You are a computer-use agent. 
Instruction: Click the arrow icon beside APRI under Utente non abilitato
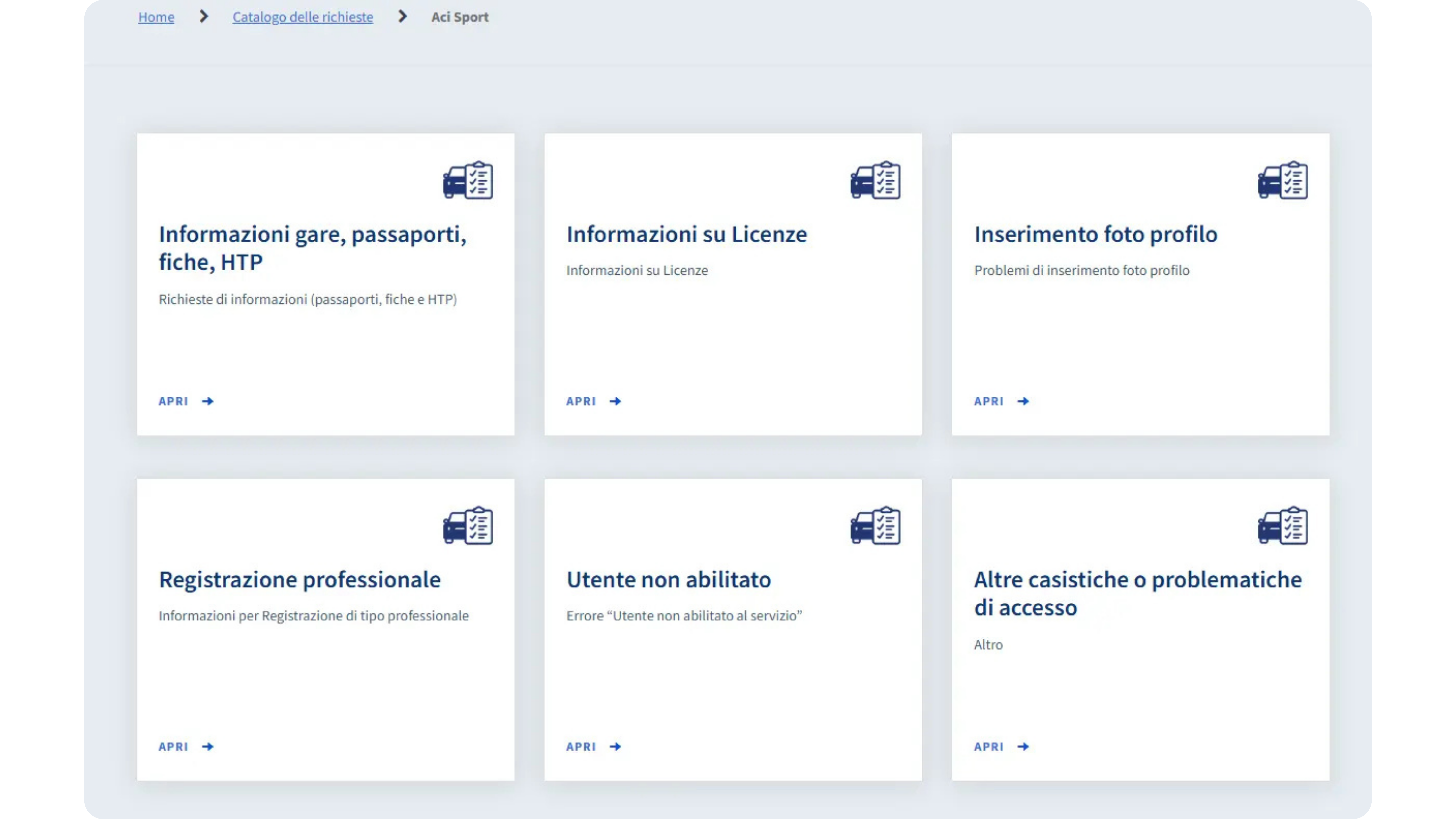(615, 747)
